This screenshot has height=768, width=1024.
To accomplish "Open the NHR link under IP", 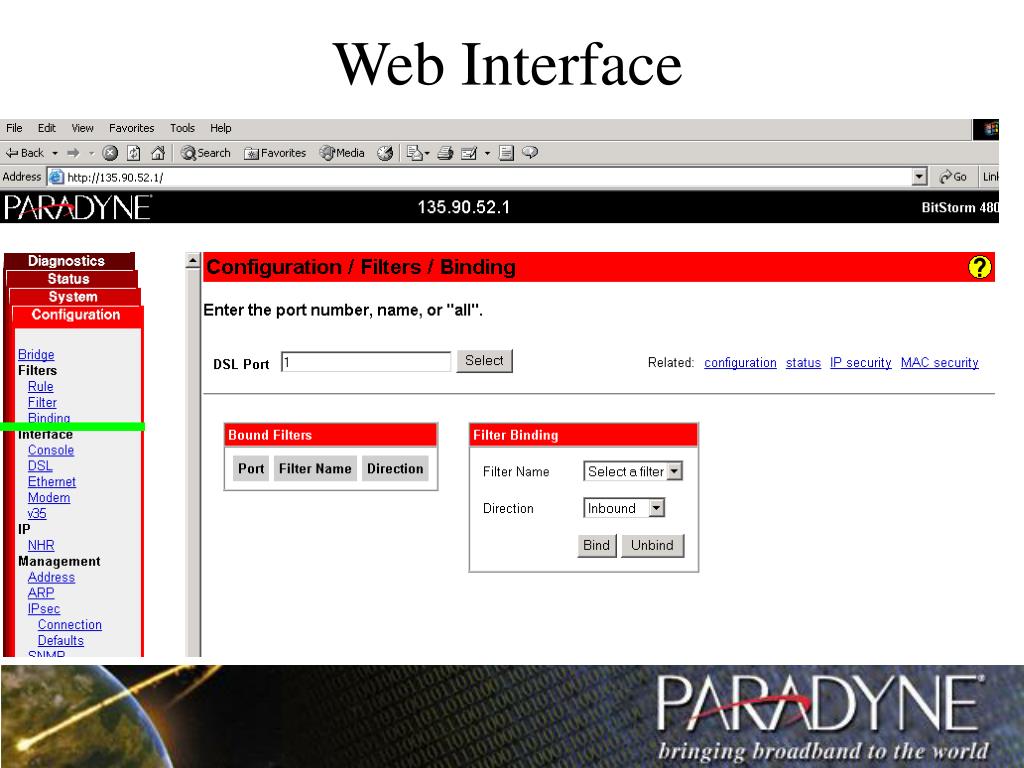I will tap(41, 545).
